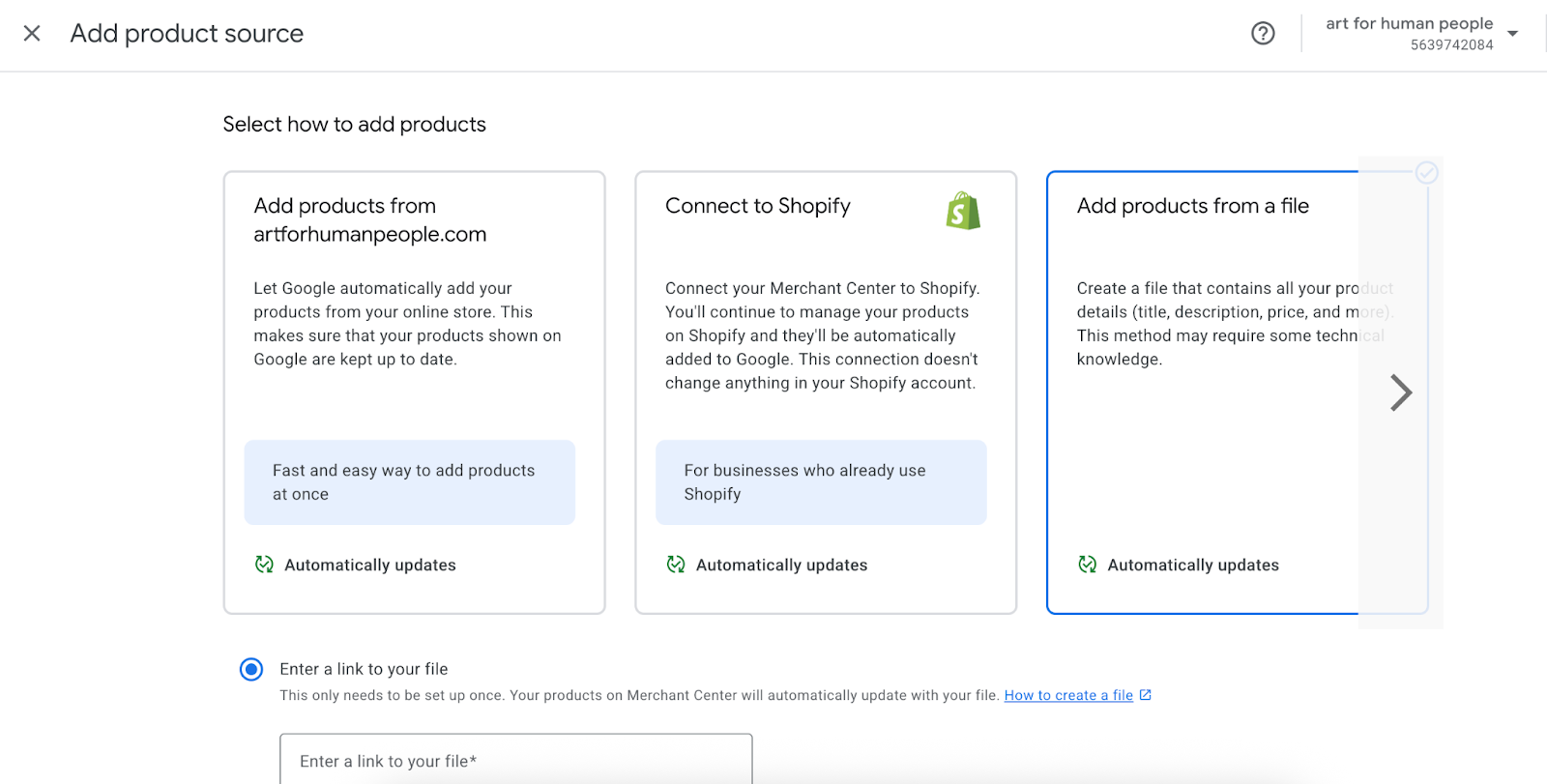Click the selected checkmark on the file card

(1427, 173)
